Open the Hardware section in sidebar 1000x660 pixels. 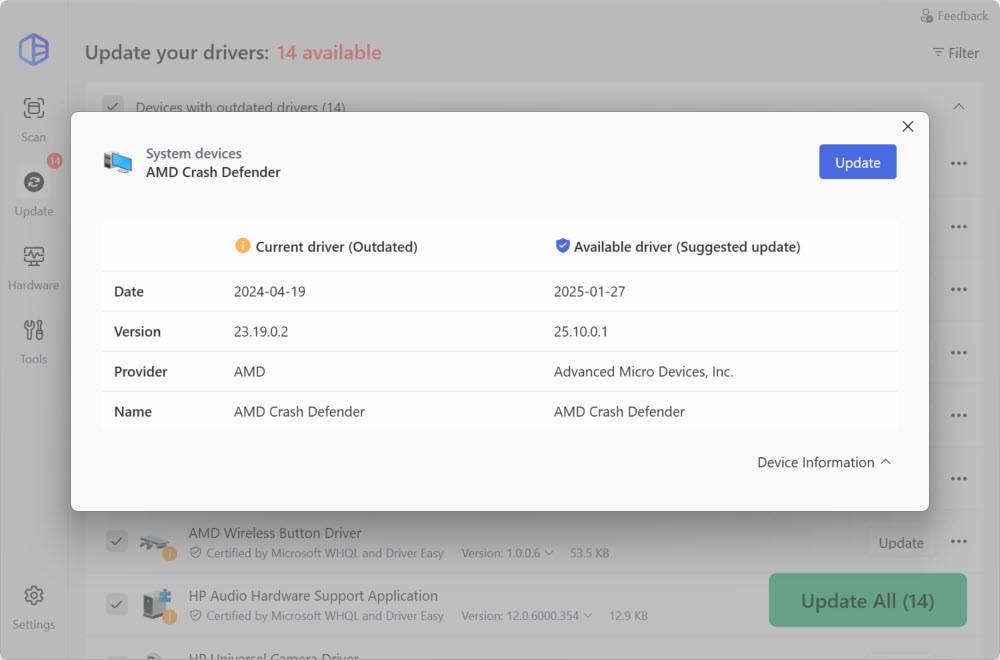click(34, 267)
